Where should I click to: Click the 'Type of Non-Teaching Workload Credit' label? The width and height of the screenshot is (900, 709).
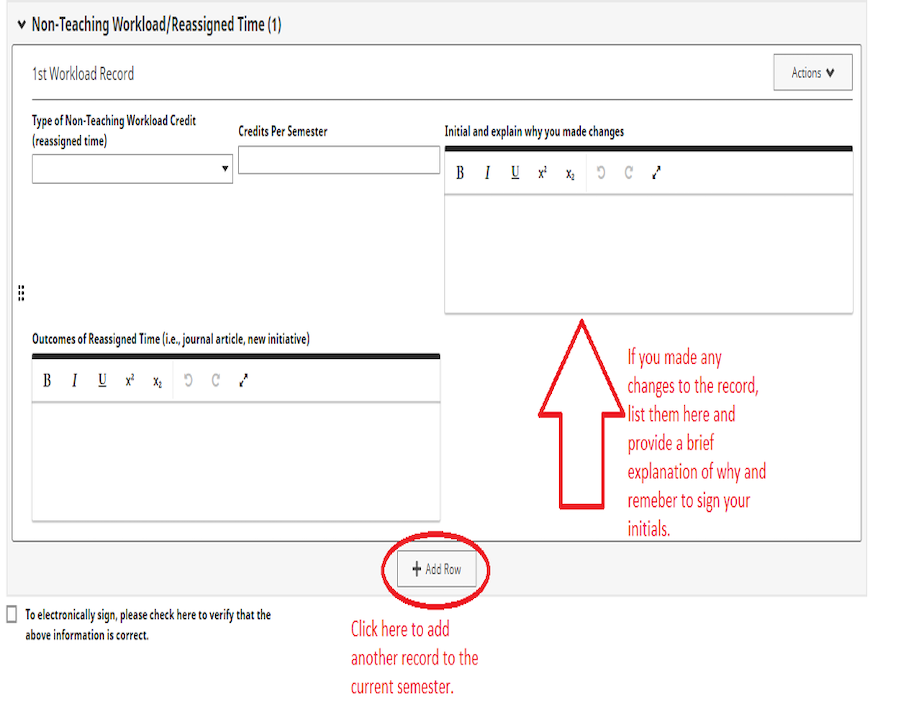coord(114,130)
